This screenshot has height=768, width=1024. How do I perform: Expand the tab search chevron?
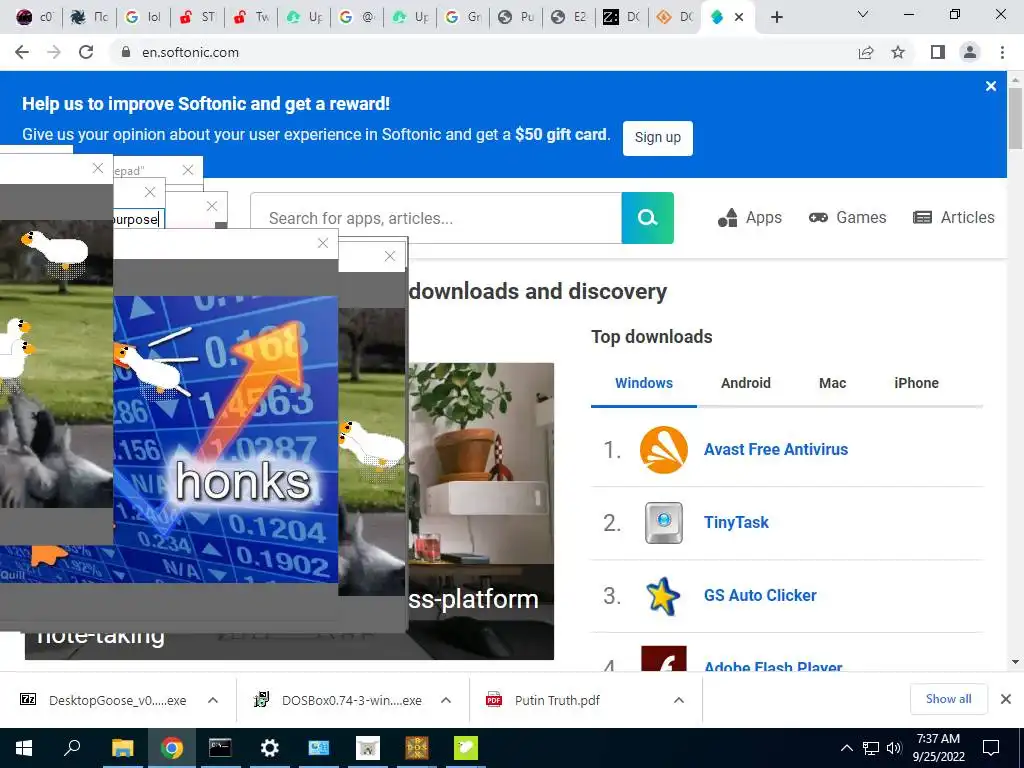[863, 14]
